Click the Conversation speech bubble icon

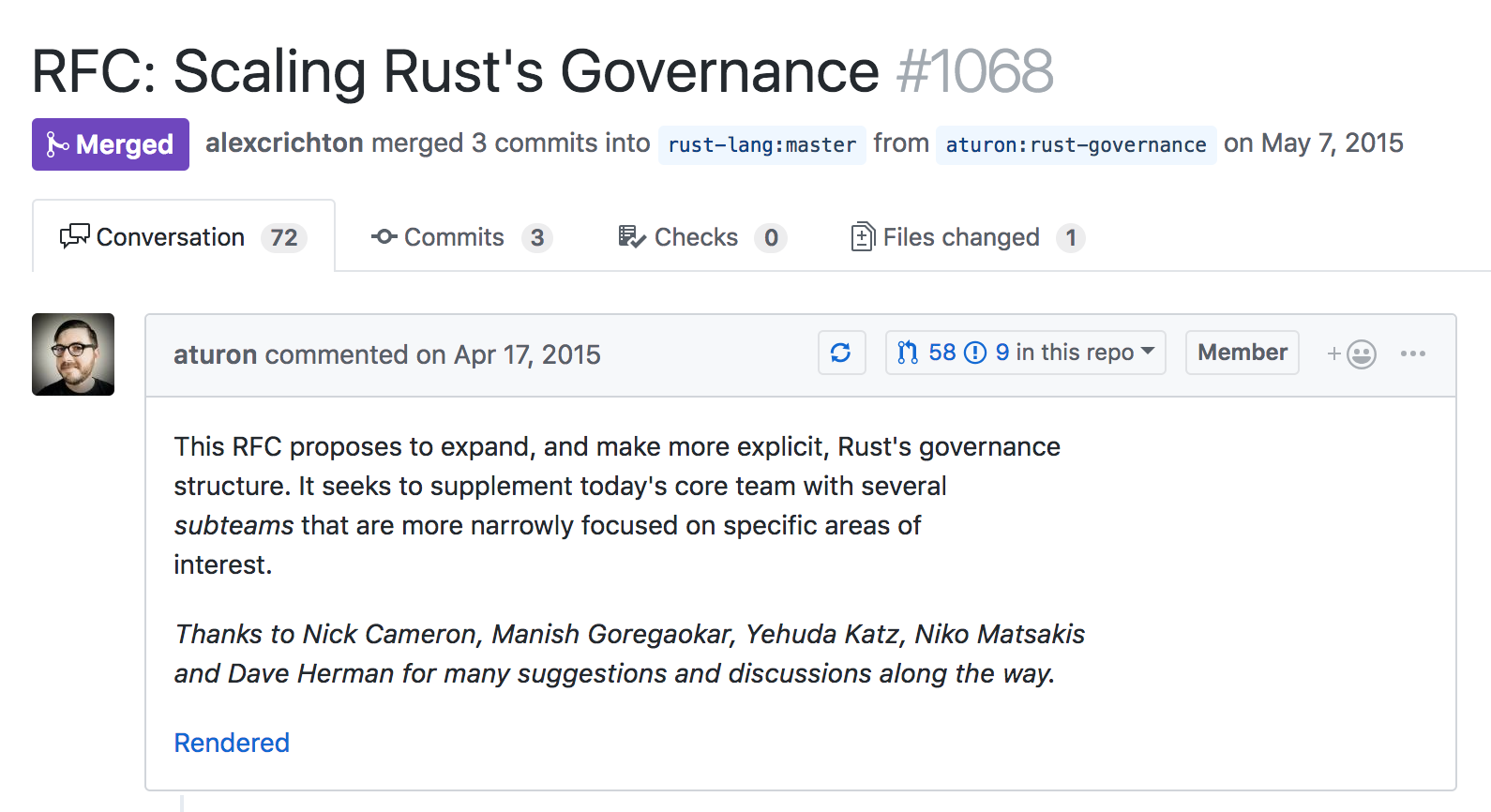(x=74, y=236)
